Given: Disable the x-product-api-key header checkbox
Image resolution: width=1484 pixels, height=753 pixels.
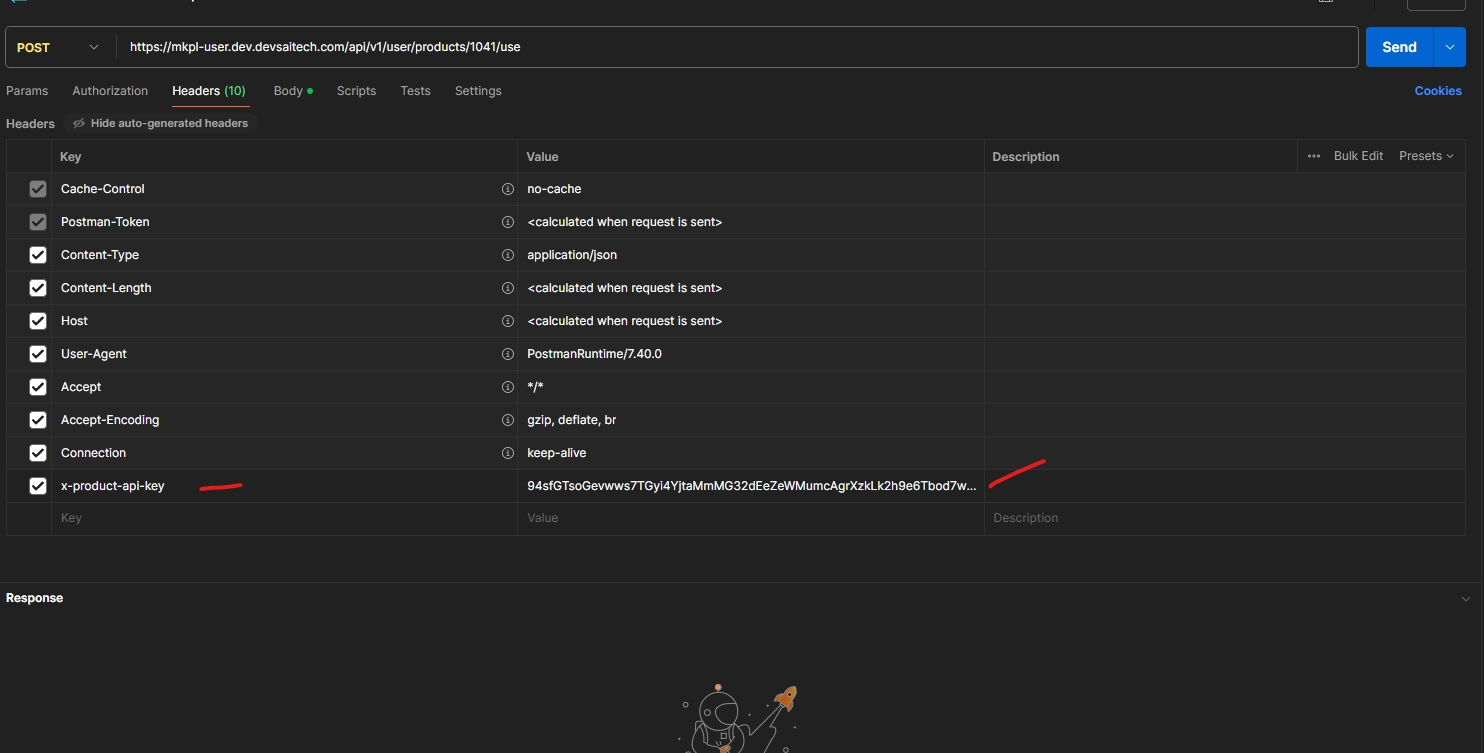Looking at the screenshot, I should tap(38, 486).
